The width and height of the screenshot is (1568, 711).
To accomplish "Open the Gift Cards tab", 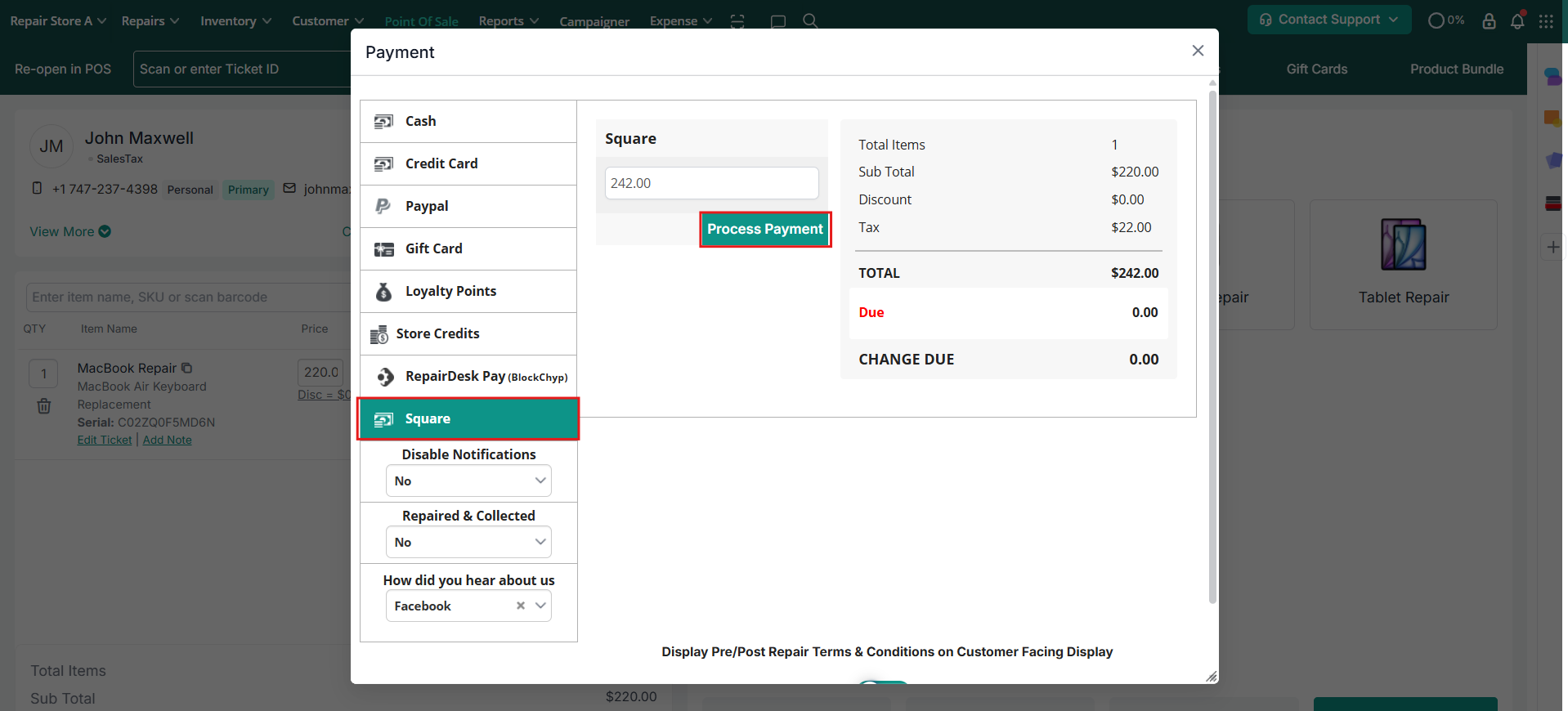I will pyautogui.click(x=1316, y=69).
